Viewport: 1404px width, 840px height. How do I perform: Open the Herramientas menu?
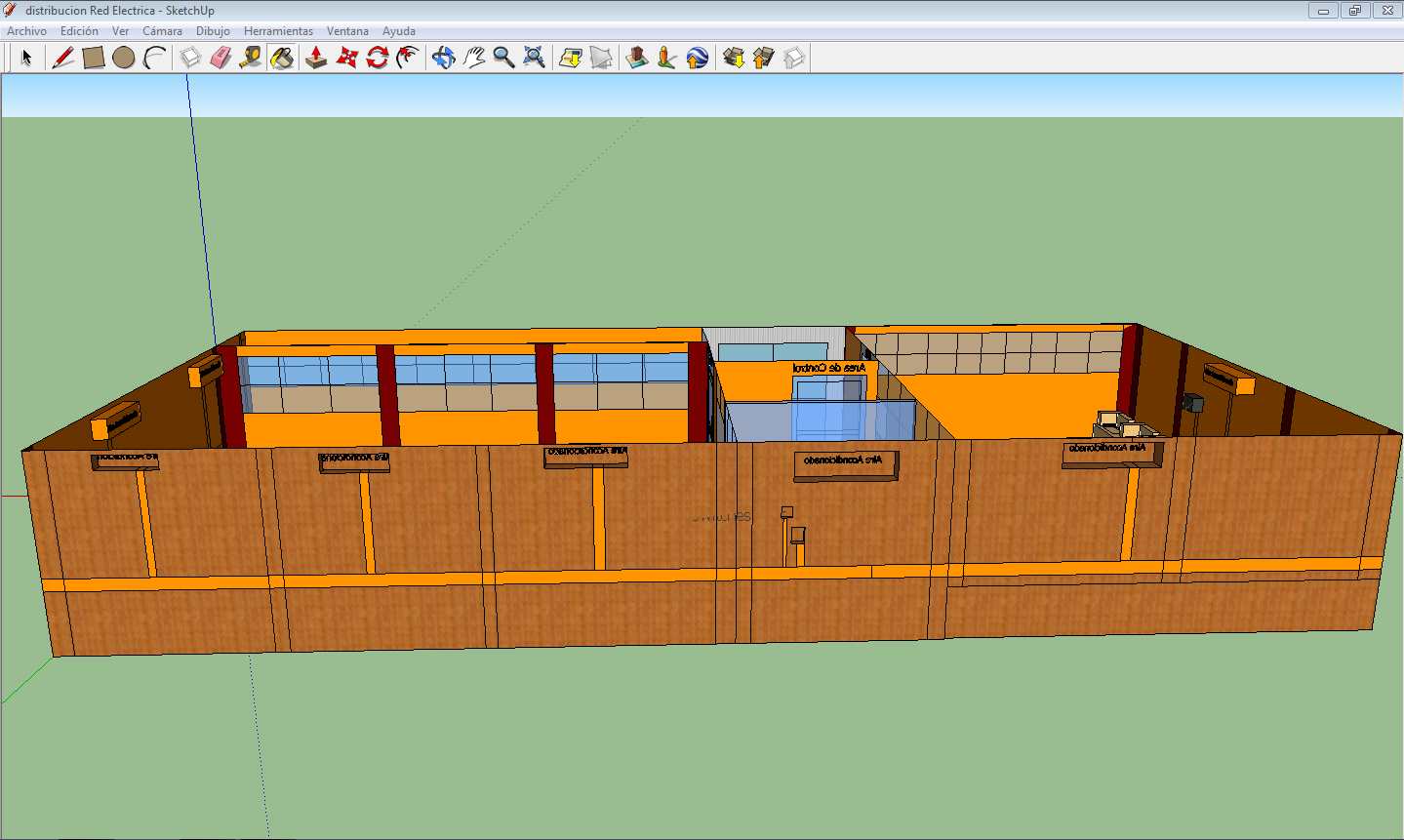click(x=279, y=30)
